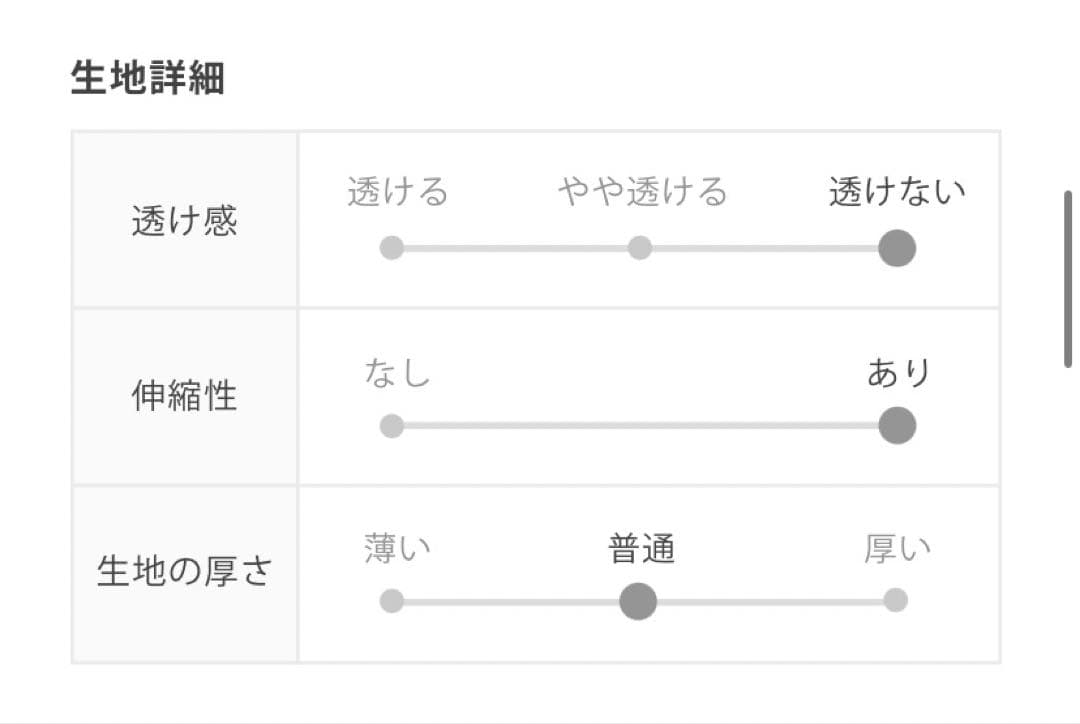Click the 普通 label text
Image resolution: width=1080 pixels, height=724 pixels.
pyautogui.click(x=641, y=549)
